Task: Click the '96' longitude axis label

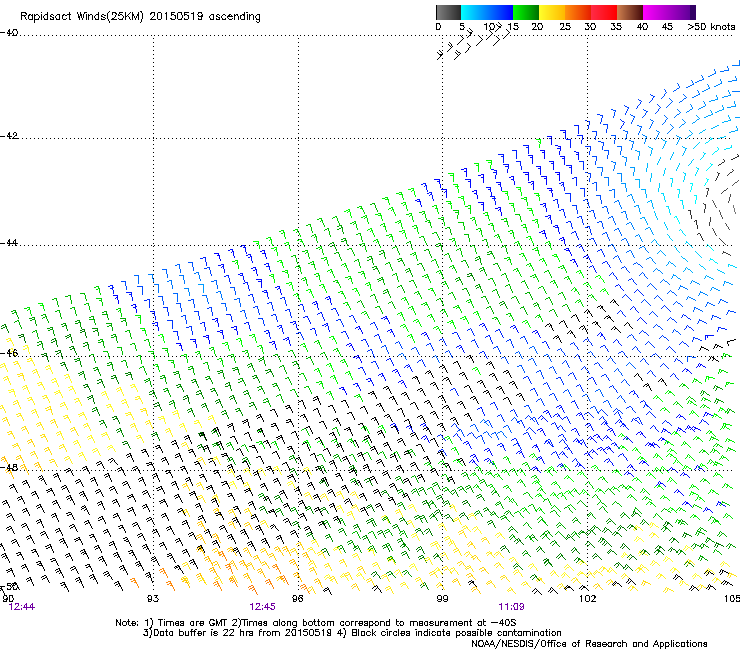Action: (297, 599)
